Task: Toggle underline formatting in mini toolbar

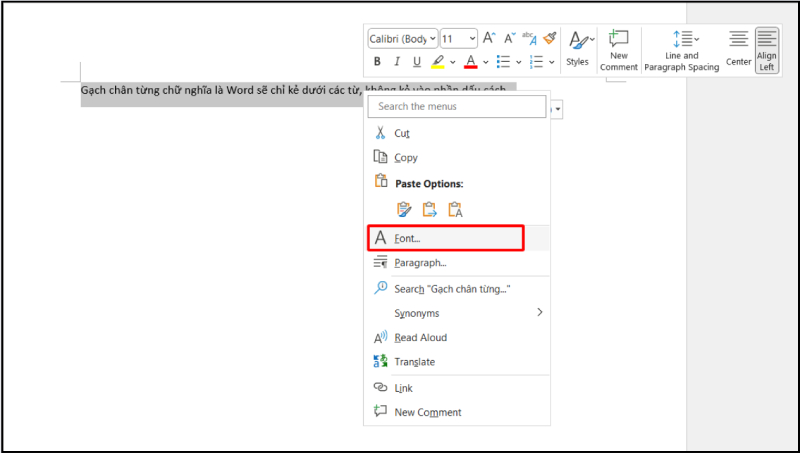Action: (415, 62)
